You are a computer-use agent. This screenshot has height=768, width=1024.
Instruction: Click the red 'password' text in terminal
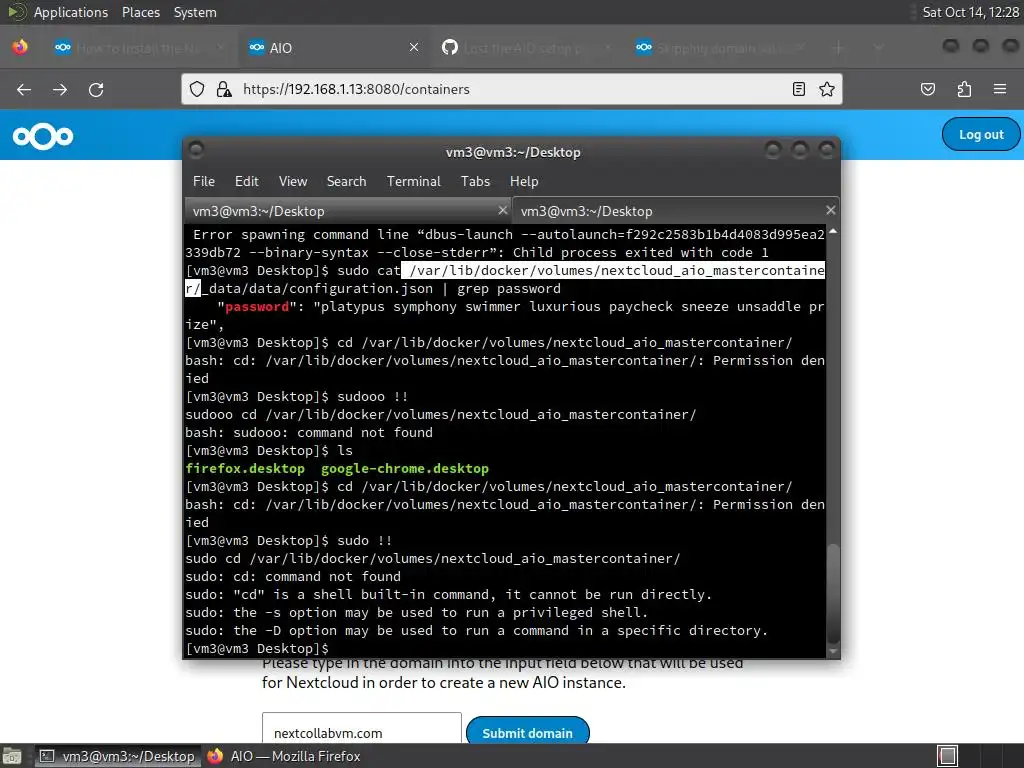point(257,307)
